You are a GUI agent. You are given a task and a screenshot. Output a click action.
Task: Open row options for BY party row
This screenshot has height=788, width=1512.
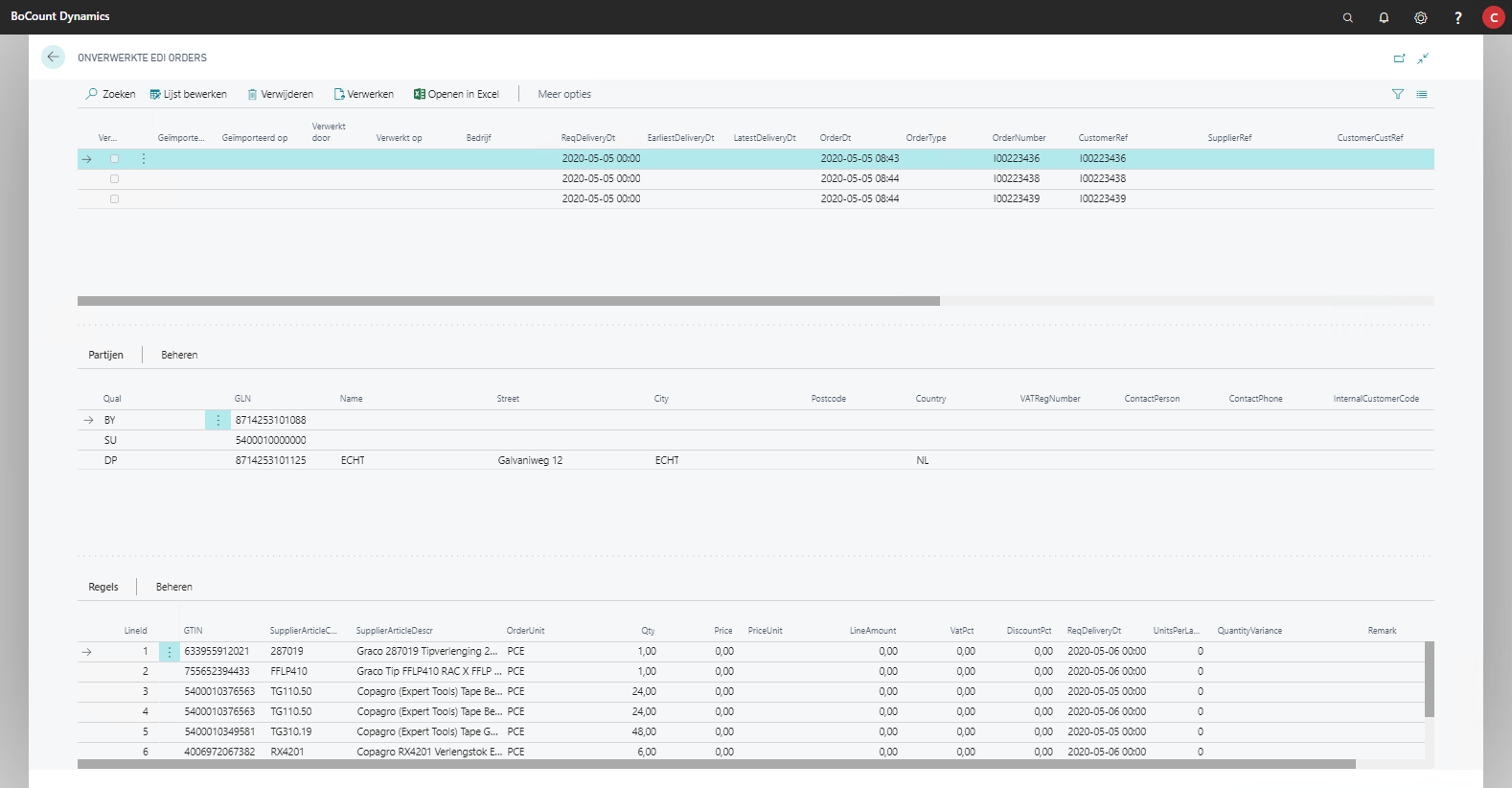point(218,420)
